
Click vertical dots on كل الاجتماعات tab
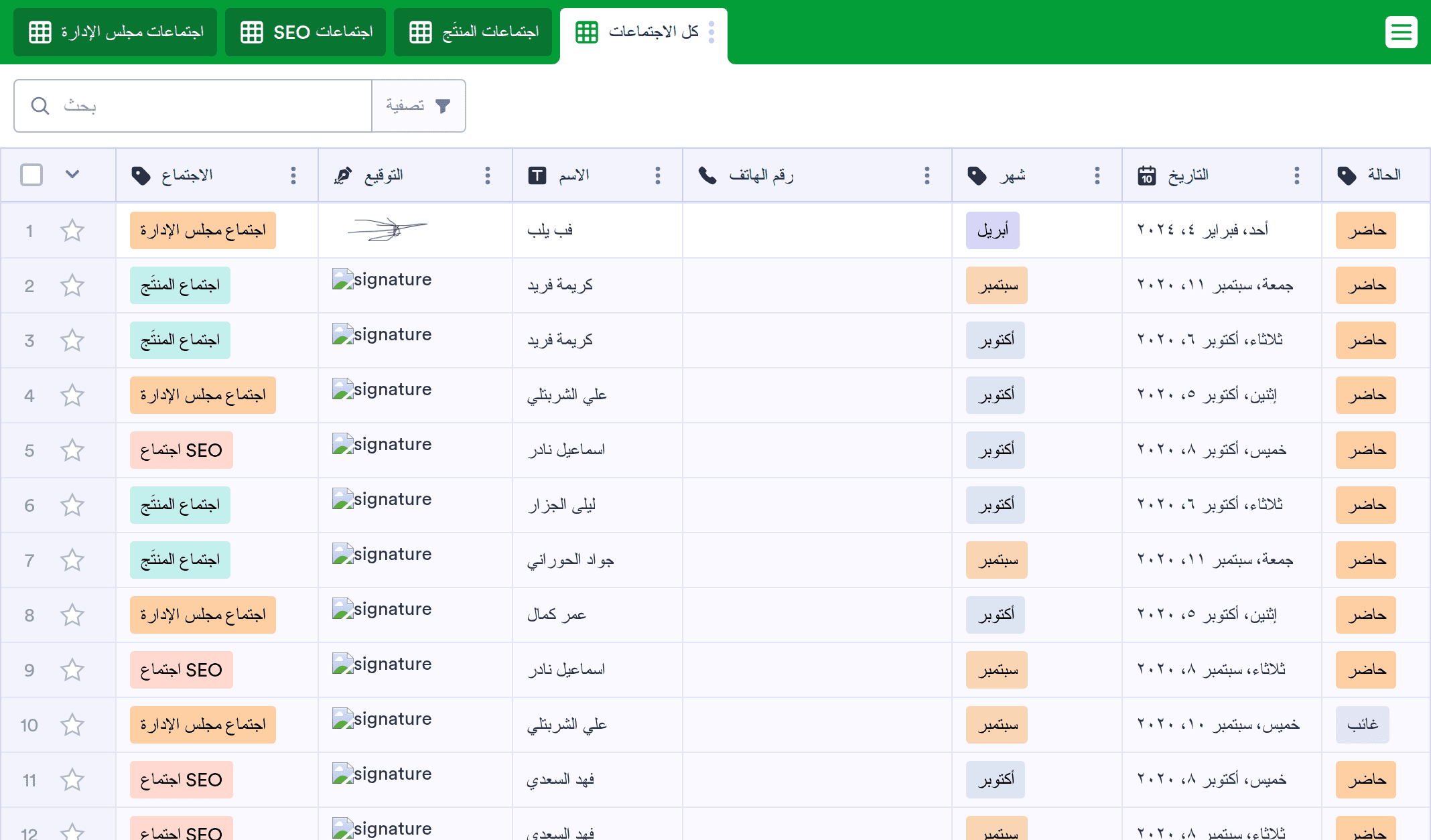(711, 32)
